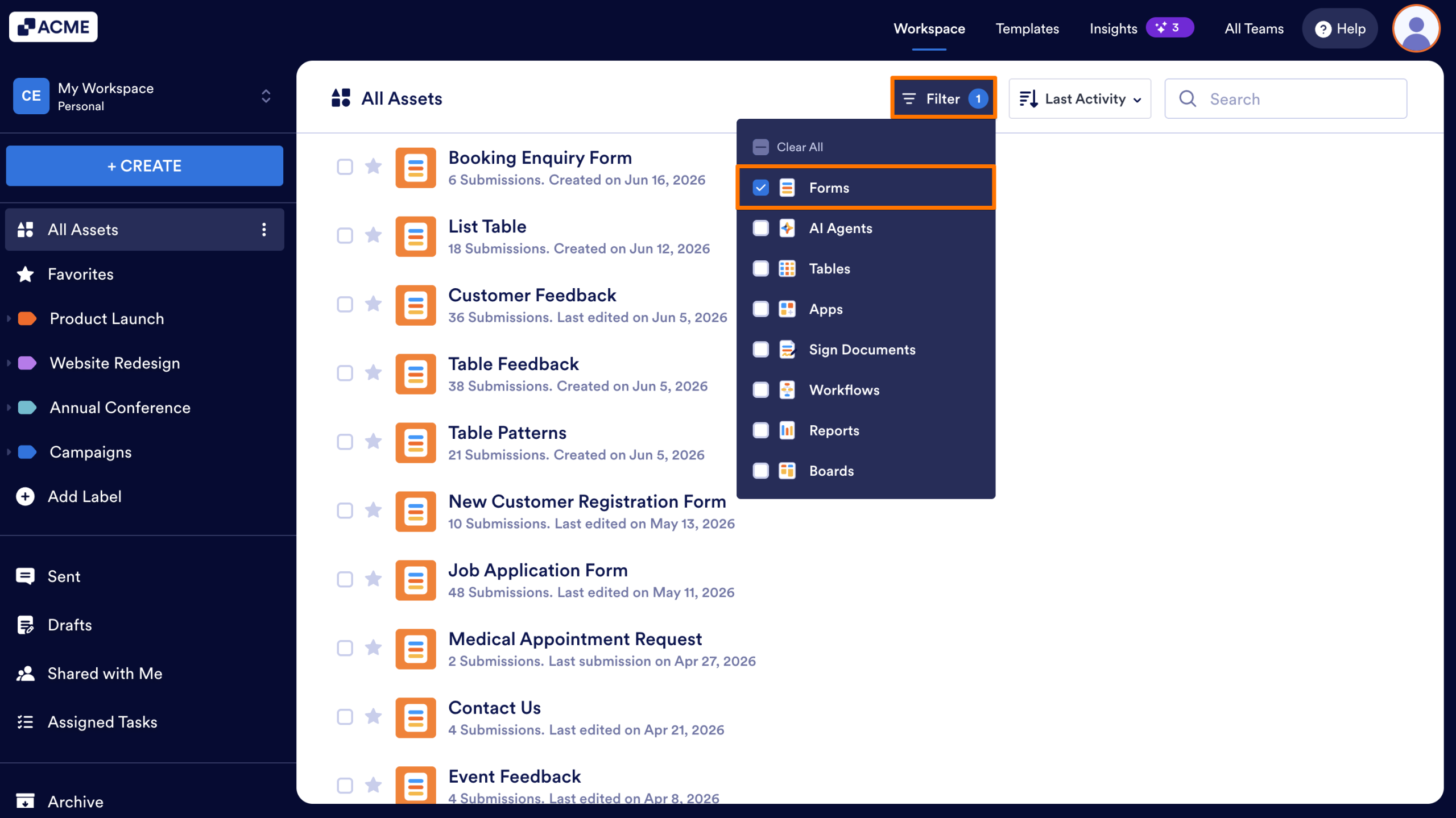Expand the Product Launch label
Screen dimensions: 1456x818
[x=9, y=319]
